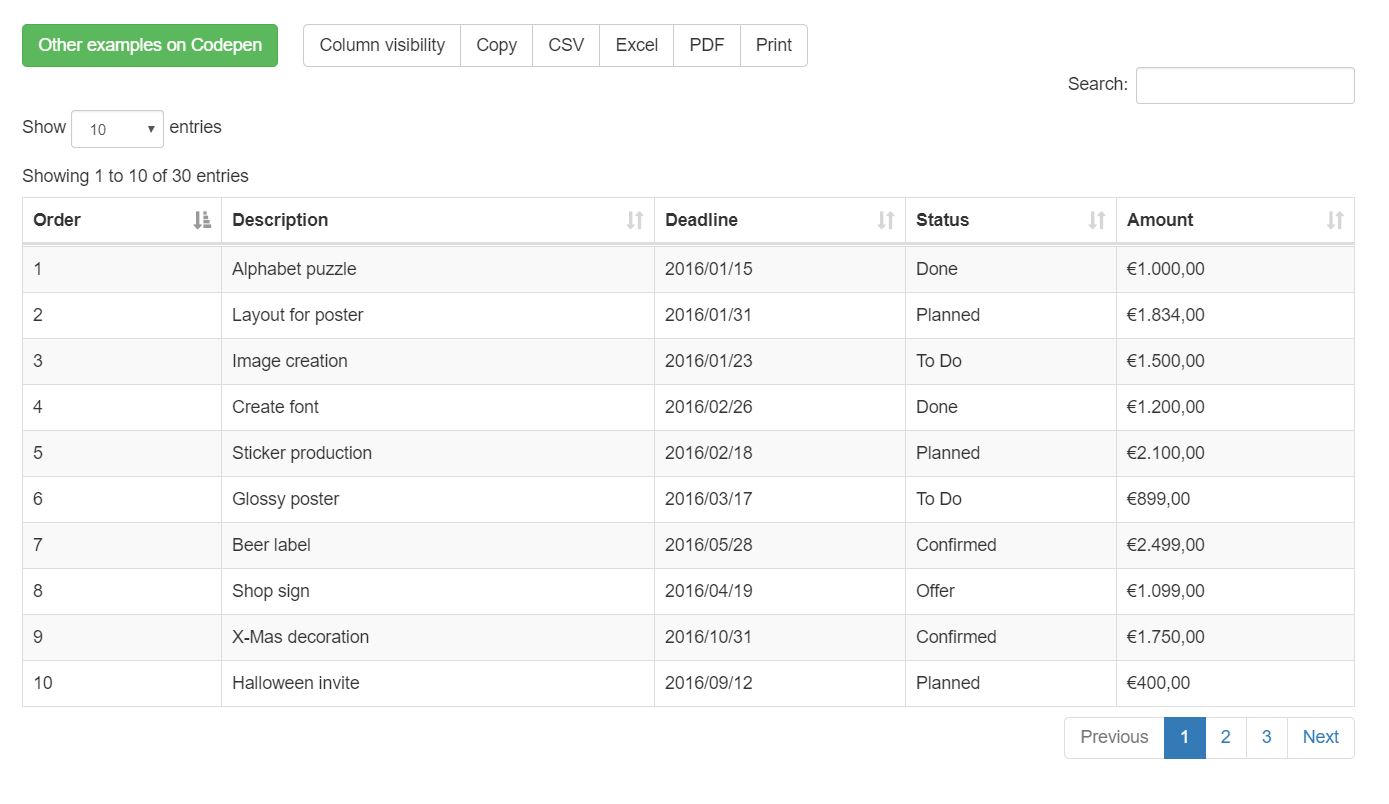Go to page 2 of results
Screen dimensions: 1389x804
click(1225, 737)
